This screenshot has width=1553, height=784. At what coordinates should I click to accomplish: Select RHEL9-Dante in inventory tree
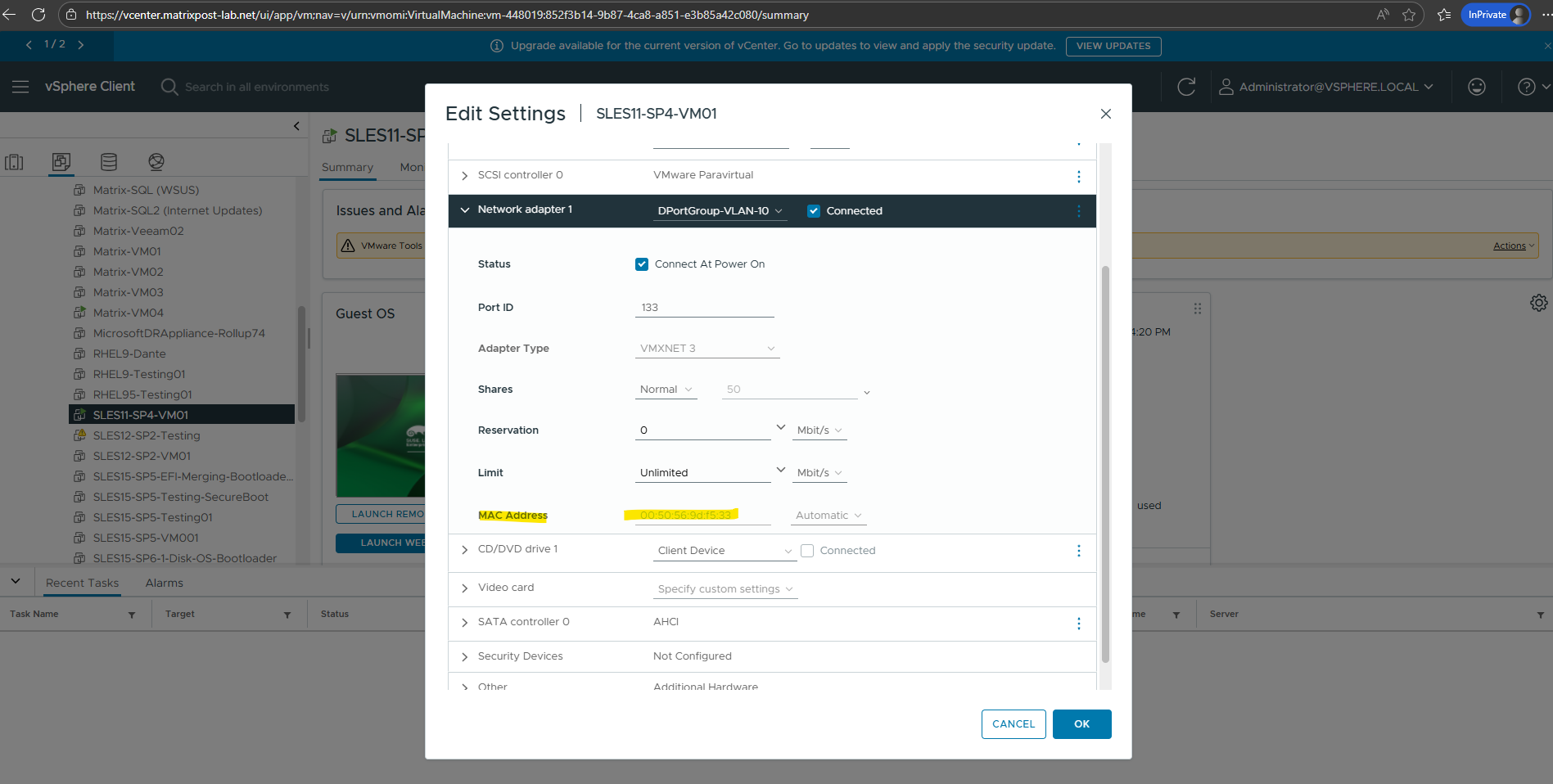click(x=129, y=354)
